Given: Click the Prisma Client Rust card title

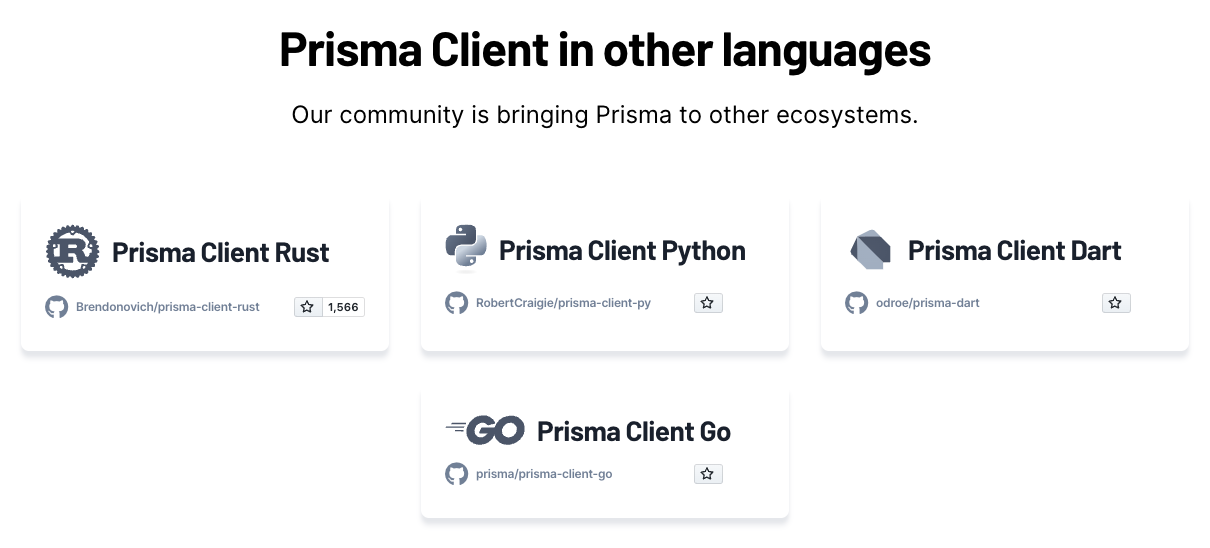Looking at the screenshot, I should point(221,252).
